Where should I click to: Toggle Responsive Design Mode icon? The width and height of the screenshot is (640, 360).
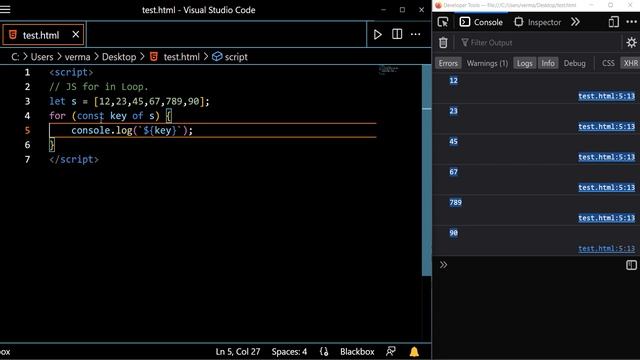613,22
